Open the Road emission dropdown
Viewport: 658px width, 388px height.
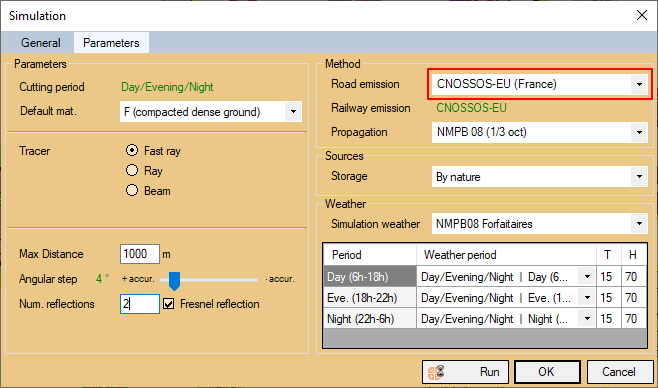tap(540, 84)
